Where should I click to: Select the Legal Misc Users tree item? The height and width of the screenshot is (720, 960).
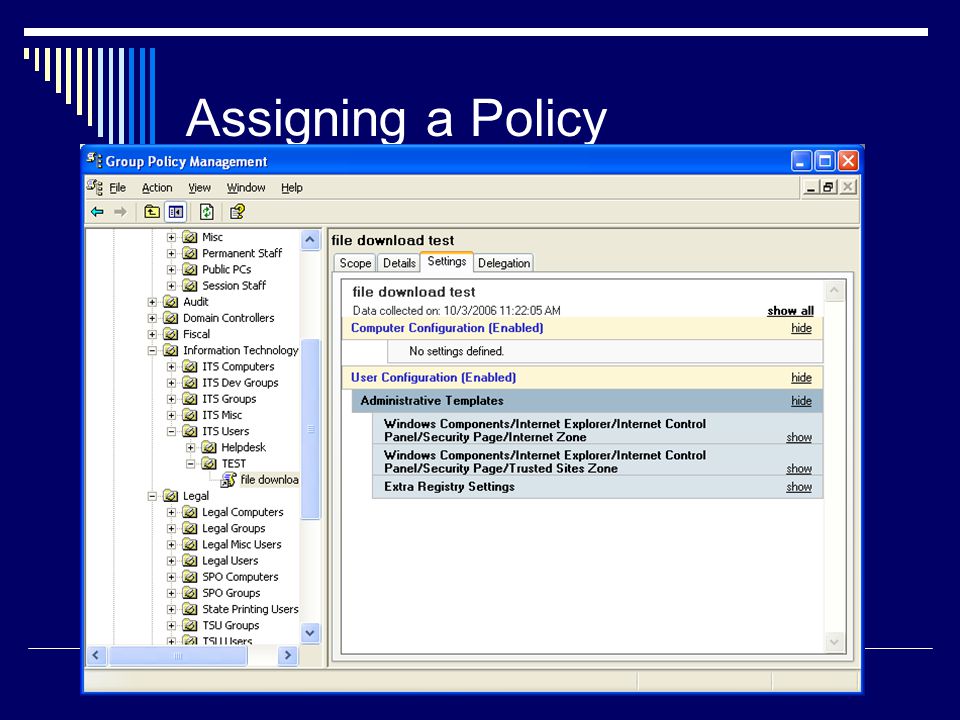coord(242,544)
